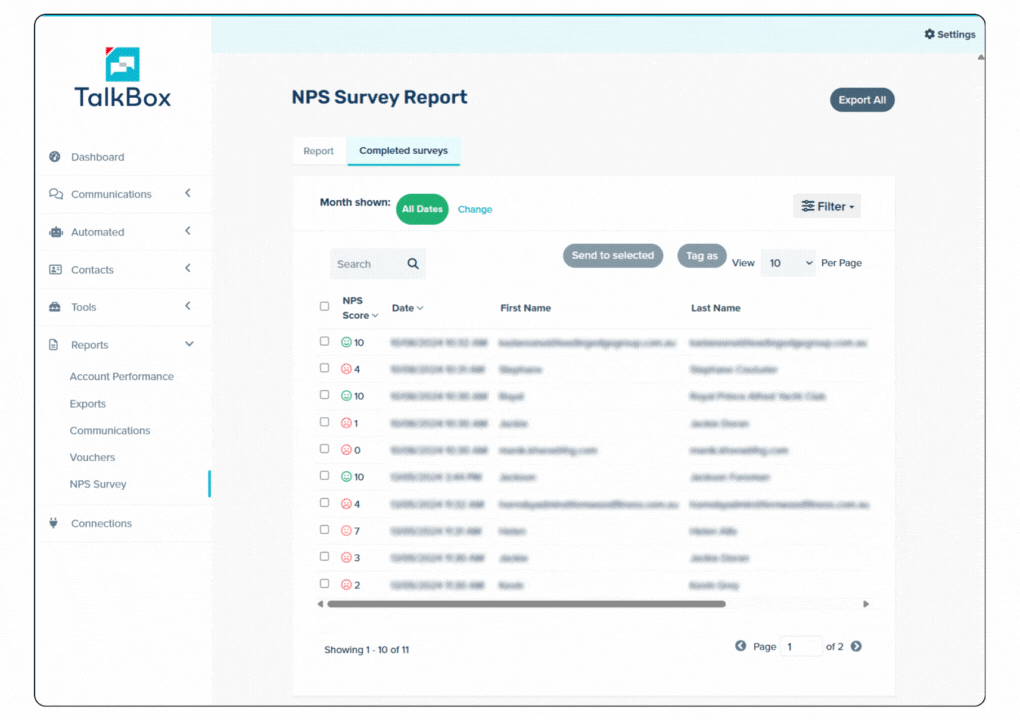Click the TalkBox logo
Image resolution: width=1020 pixels, height=720 pixels.
122,78
